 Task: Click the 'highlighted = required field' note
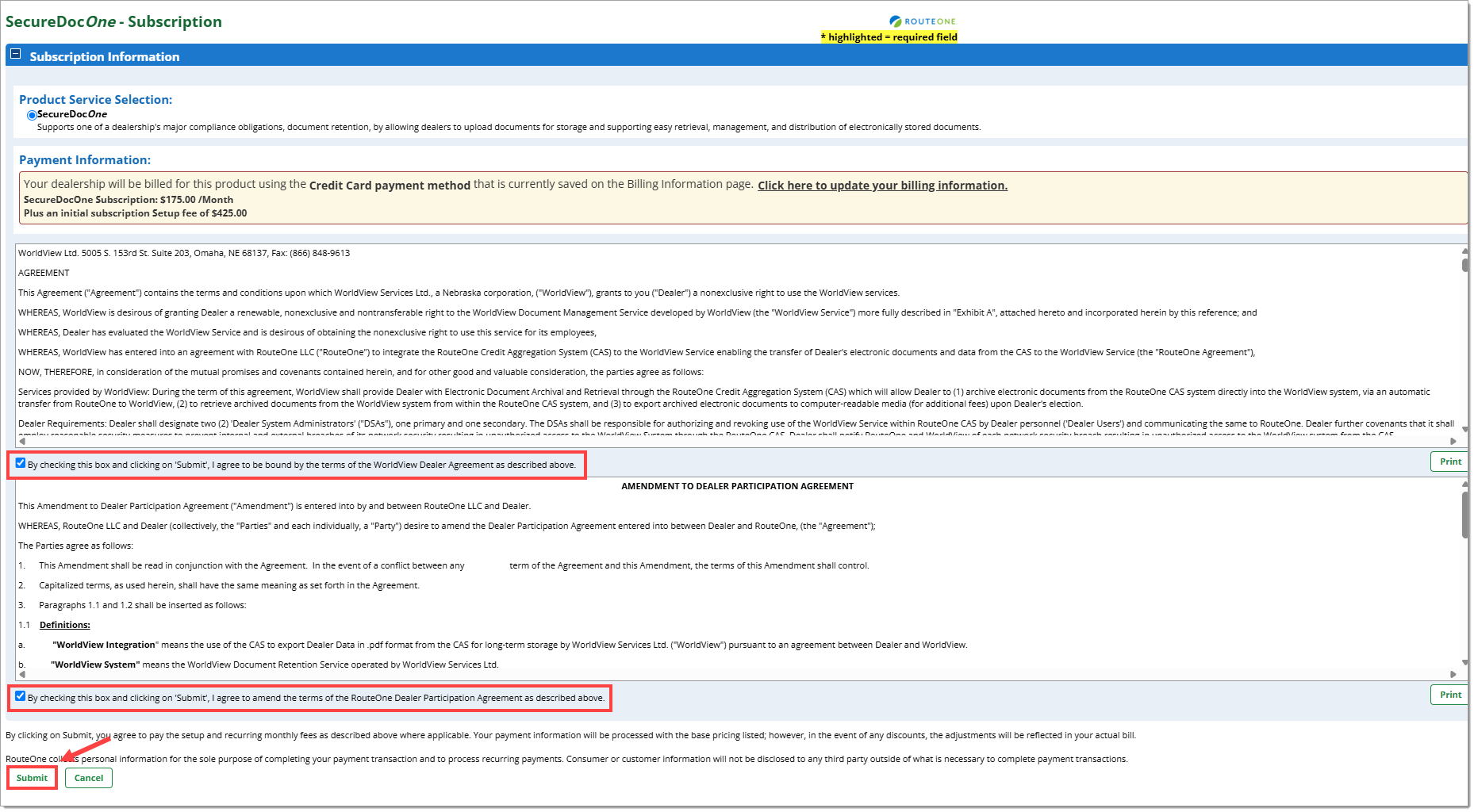coord(889,37)
